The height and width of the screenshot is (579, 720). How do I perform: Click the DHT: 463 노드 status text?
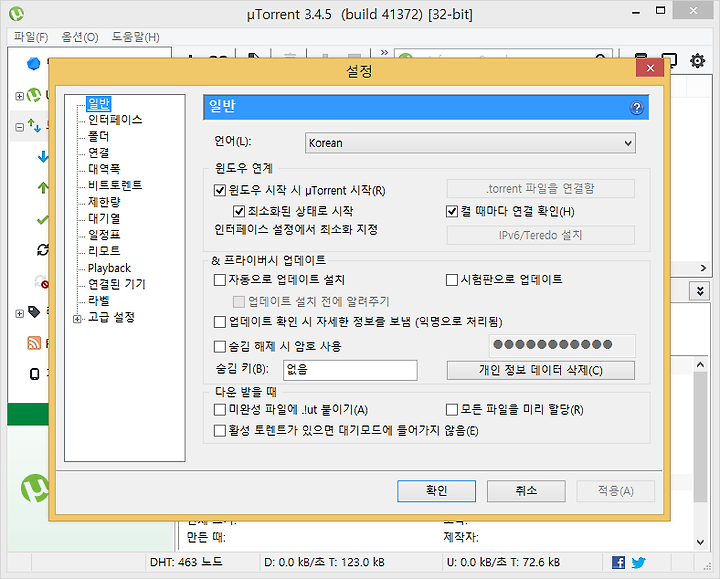[186, 562]
